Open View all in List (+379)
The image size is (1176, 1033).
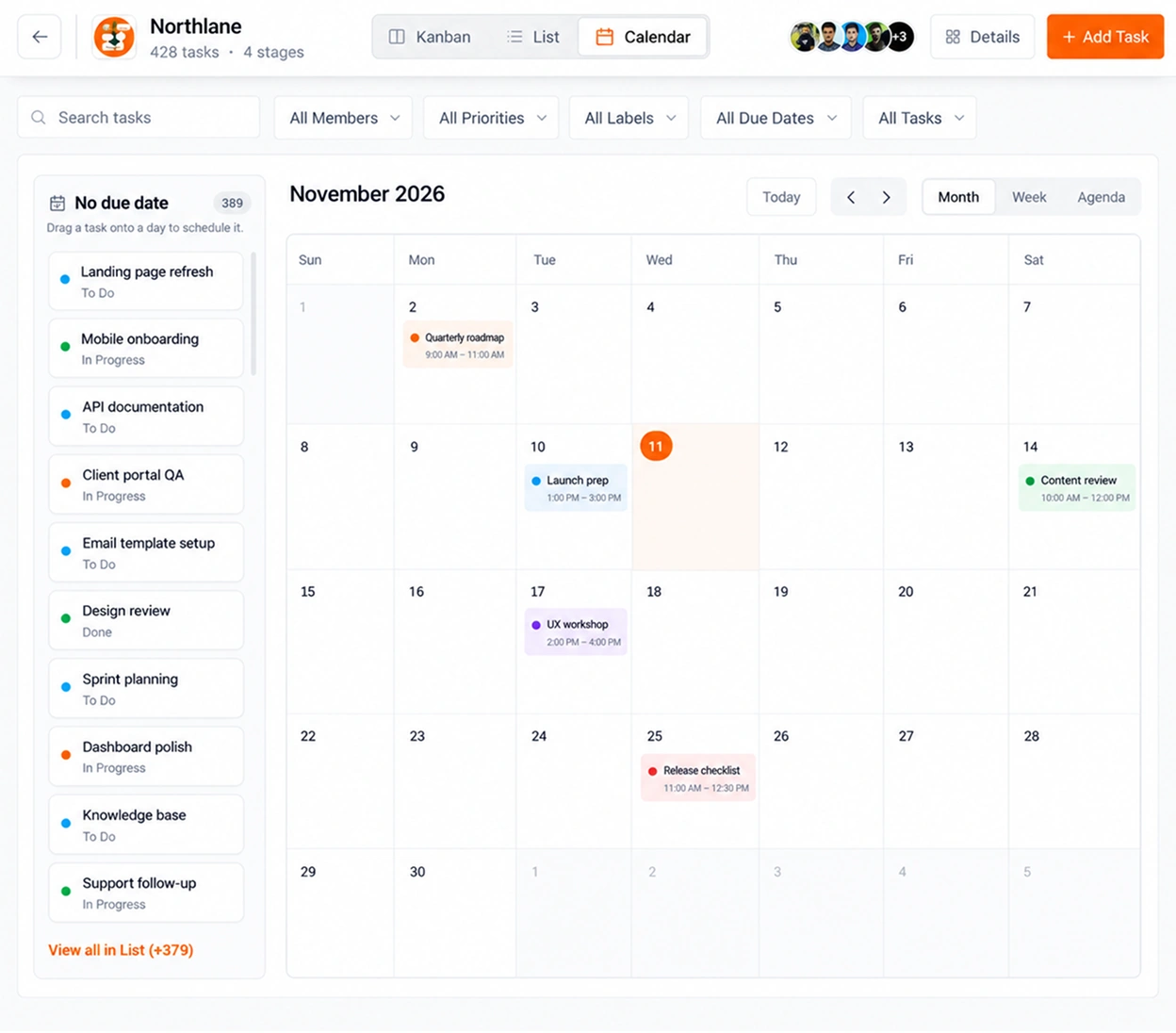coord(121,950)
